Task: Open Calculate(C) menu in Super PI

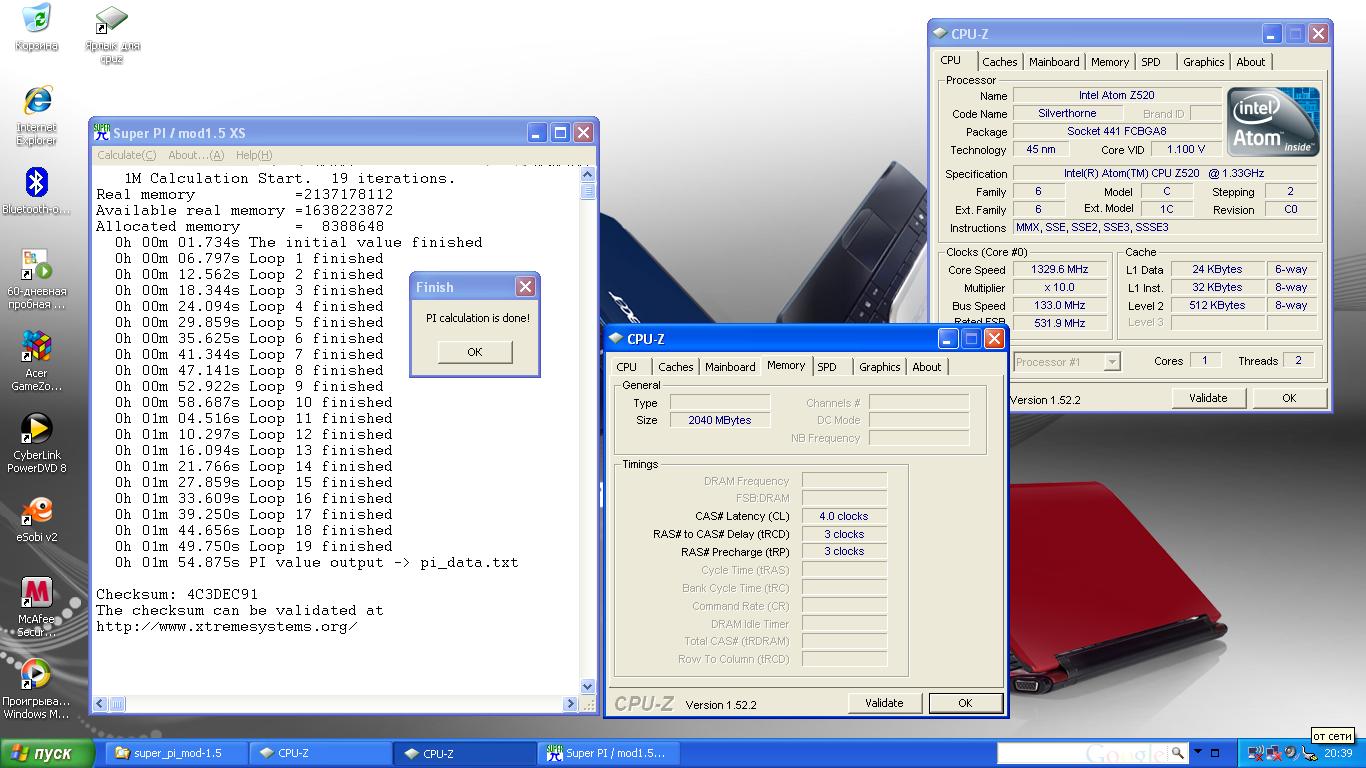Action: click(126, 155)
